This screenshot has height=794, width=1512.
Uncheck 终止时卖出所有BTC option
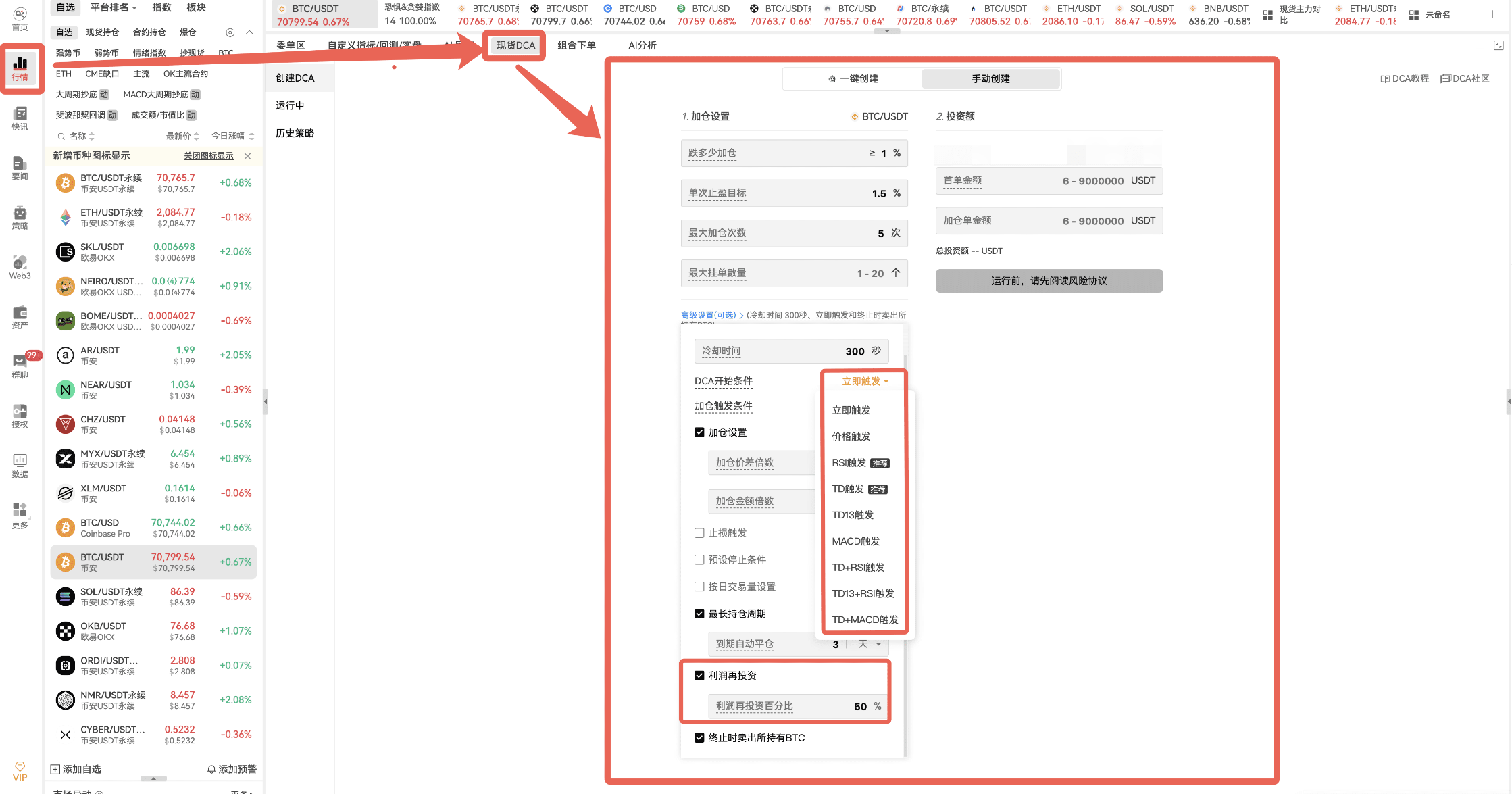[700, 737]
